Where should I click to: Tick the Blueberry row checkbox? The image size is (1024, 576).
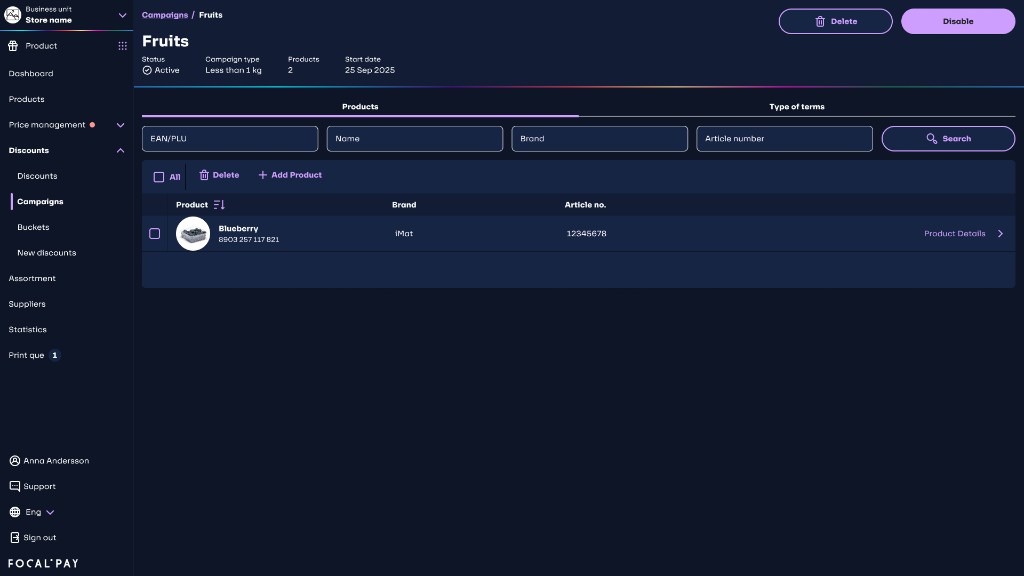click(x=155, y=234)
